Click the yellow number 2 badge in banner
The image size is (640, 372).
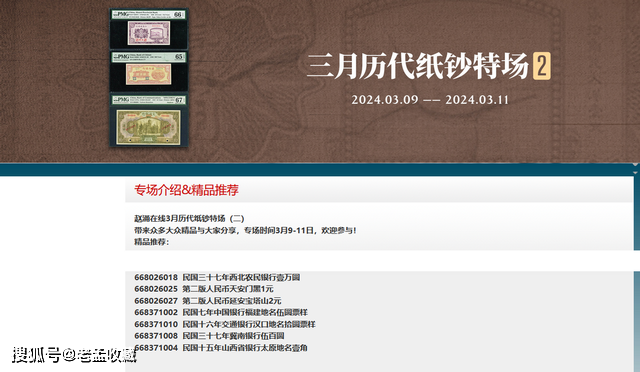pos(542,66)
